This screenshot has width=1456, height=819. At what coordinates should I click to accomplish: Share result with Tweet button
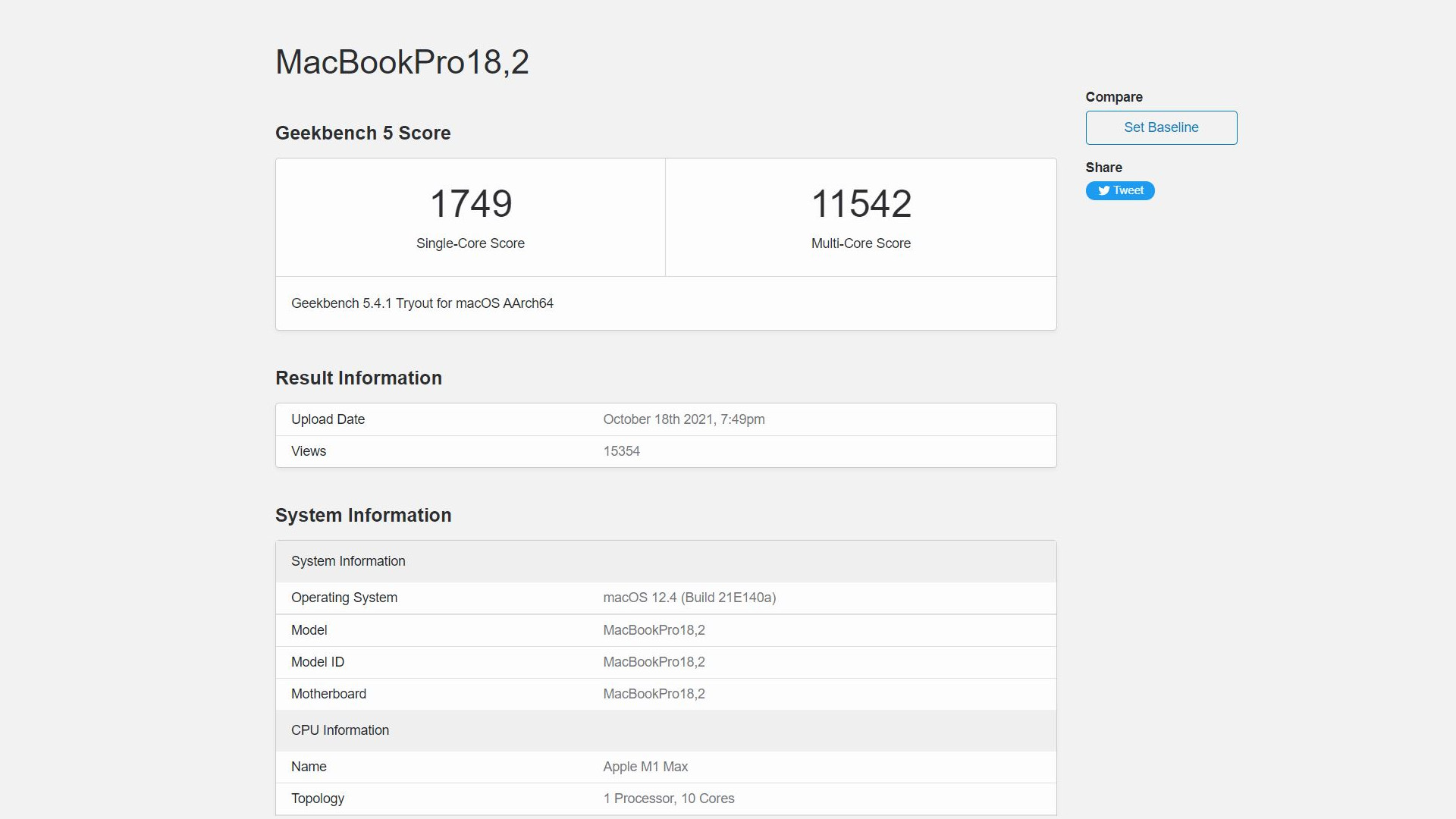click(1120, 190)
